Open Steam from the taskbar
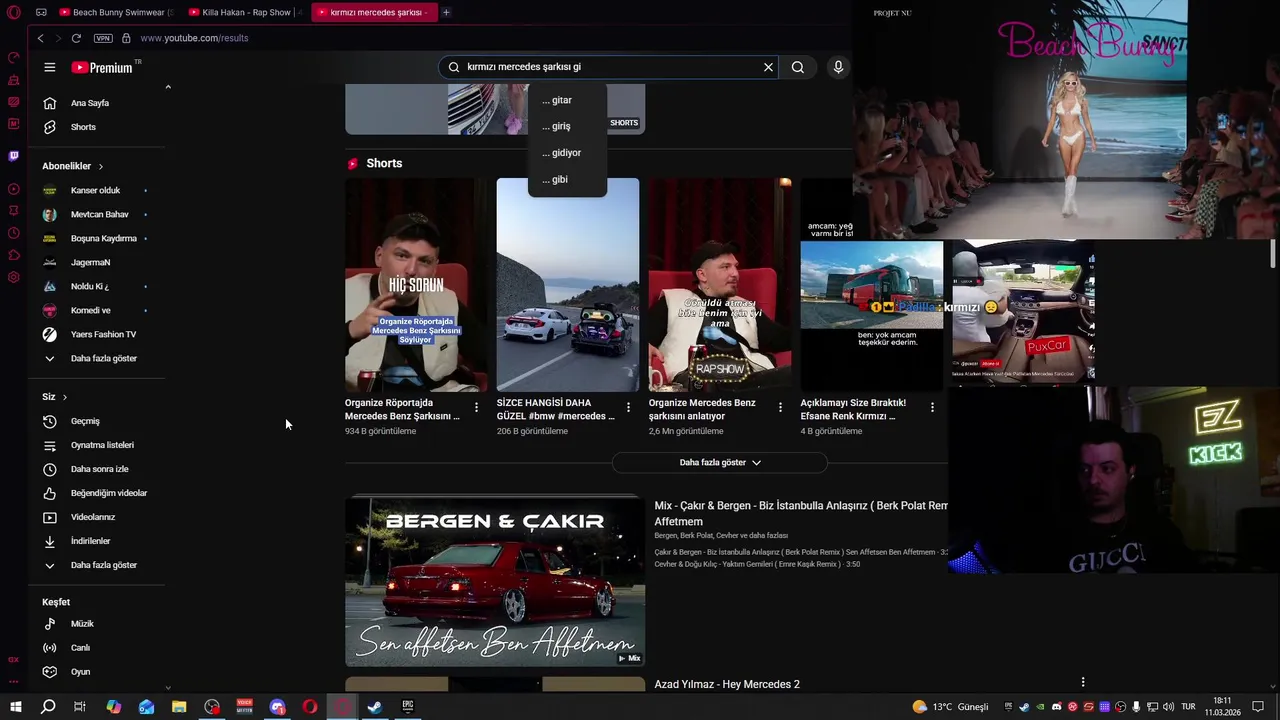 pyautogui.click(x=374, y=707)
